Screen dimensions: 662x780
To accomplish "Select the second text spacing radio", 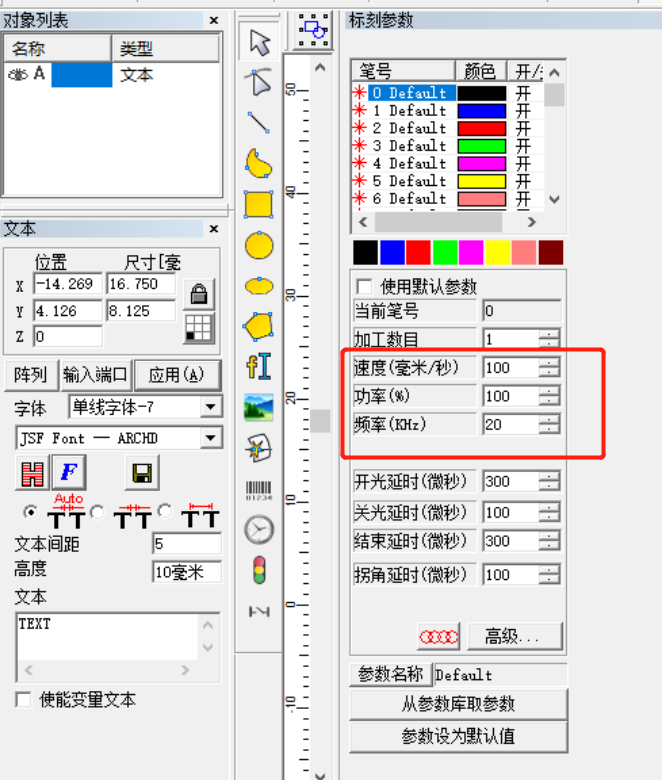I will click(97, 512).
